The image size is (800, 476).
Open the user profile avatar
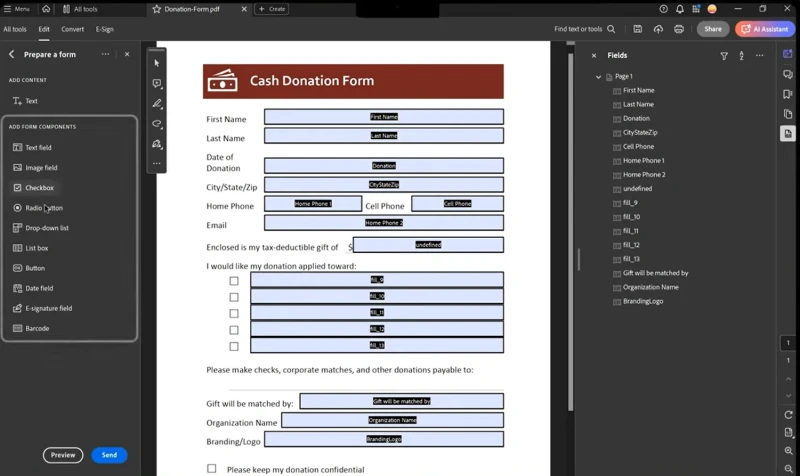712,9
